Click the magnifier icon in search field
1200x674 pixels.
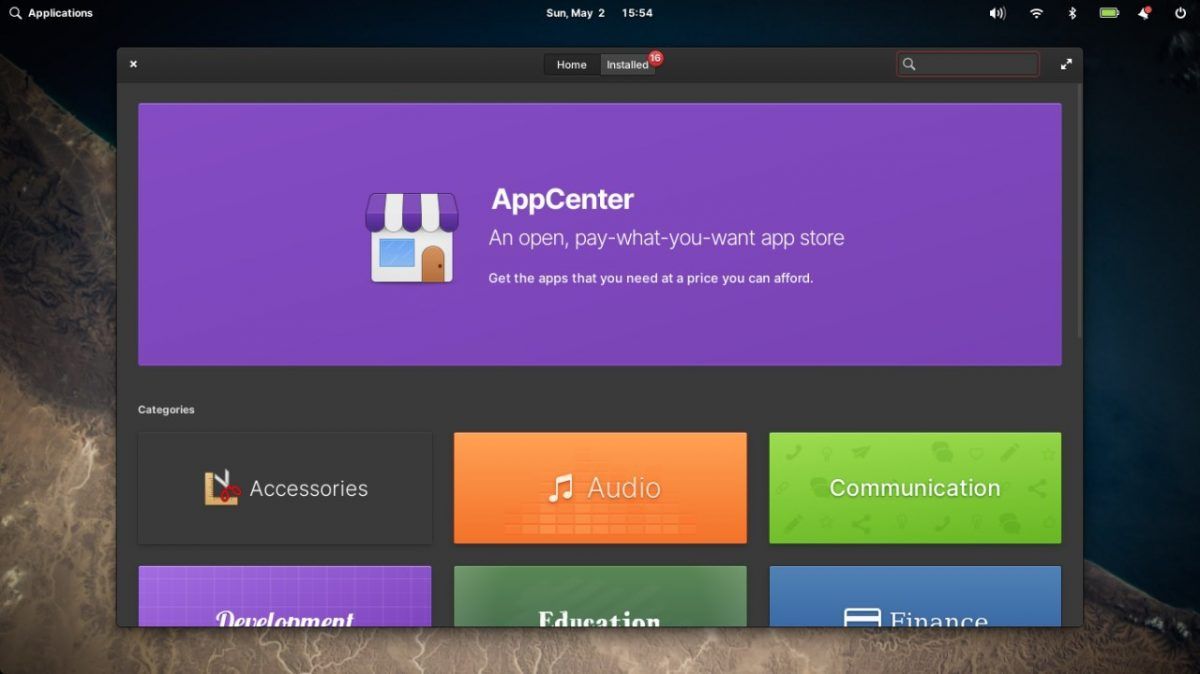[909, 64]
